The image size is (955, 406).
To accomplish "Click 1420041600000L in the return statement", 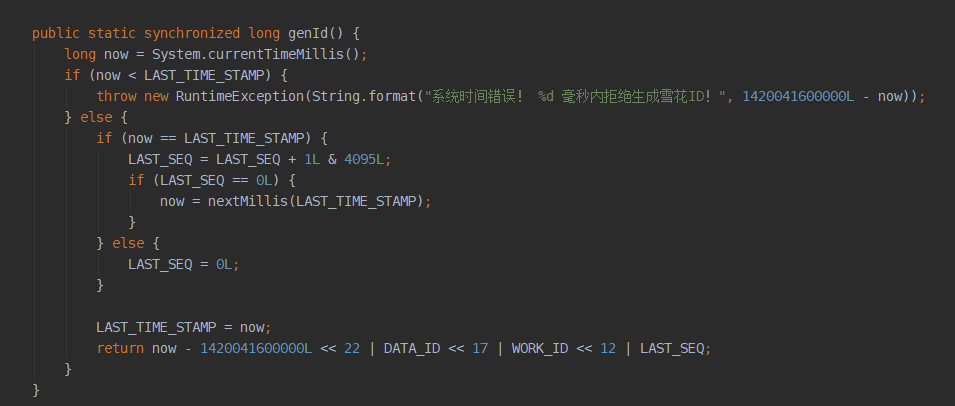I will (256, 348).
